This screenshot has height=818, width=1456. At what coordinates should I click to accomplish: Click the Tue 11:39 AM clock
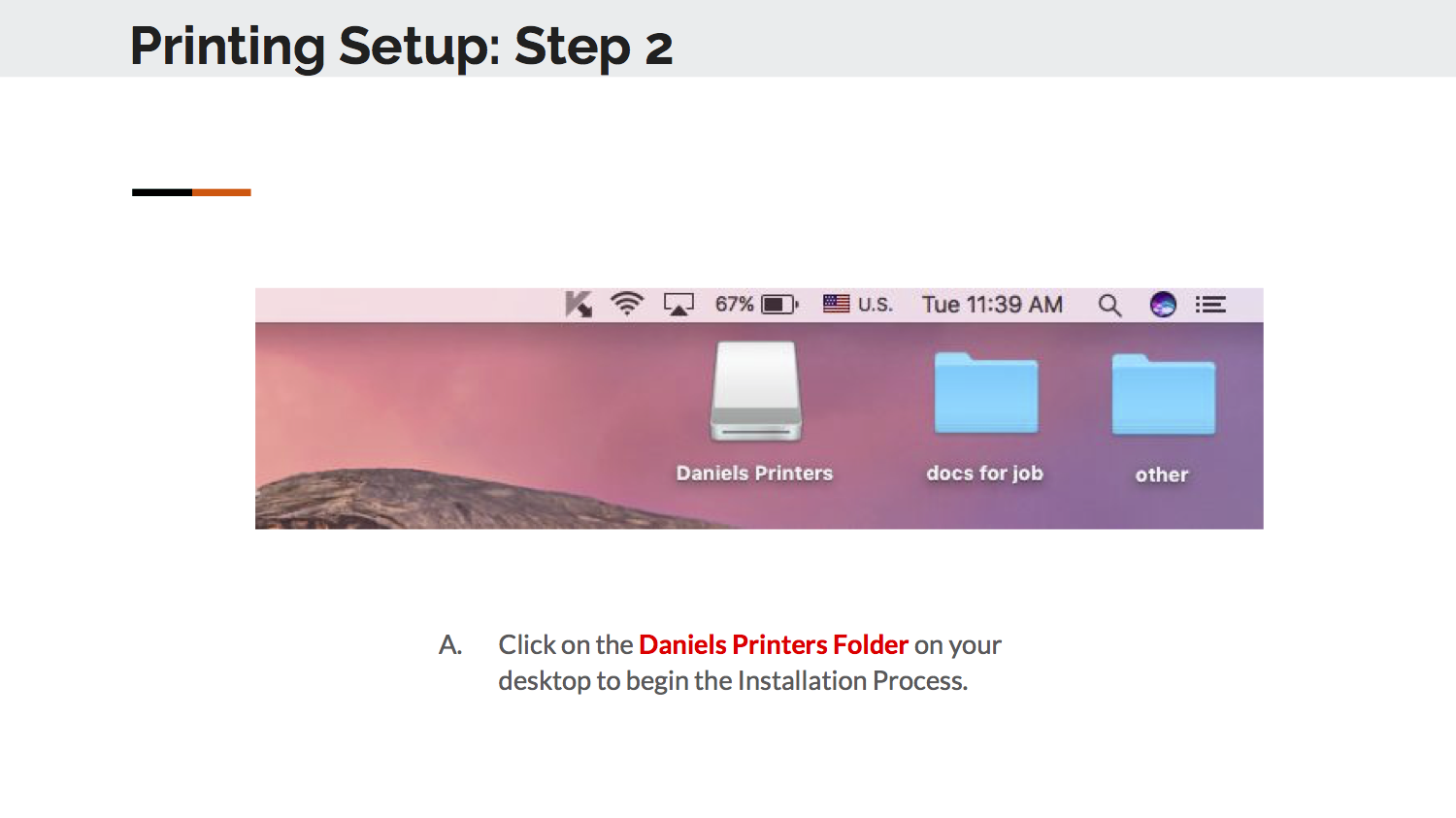tap(992, 305)
